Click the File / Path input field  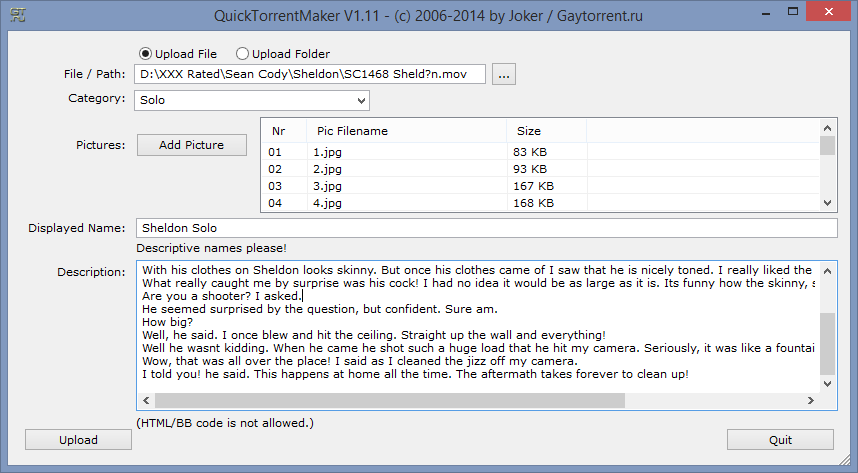coord(310,74)
